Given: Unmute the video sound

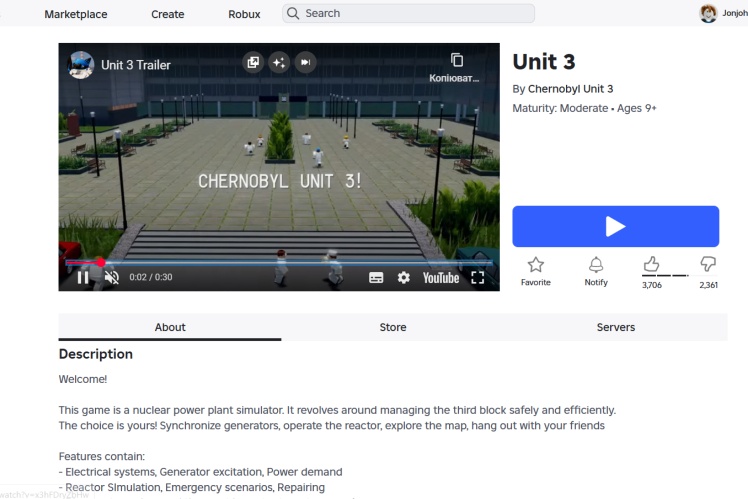Looking at the screenshot, I should [111, 277].
